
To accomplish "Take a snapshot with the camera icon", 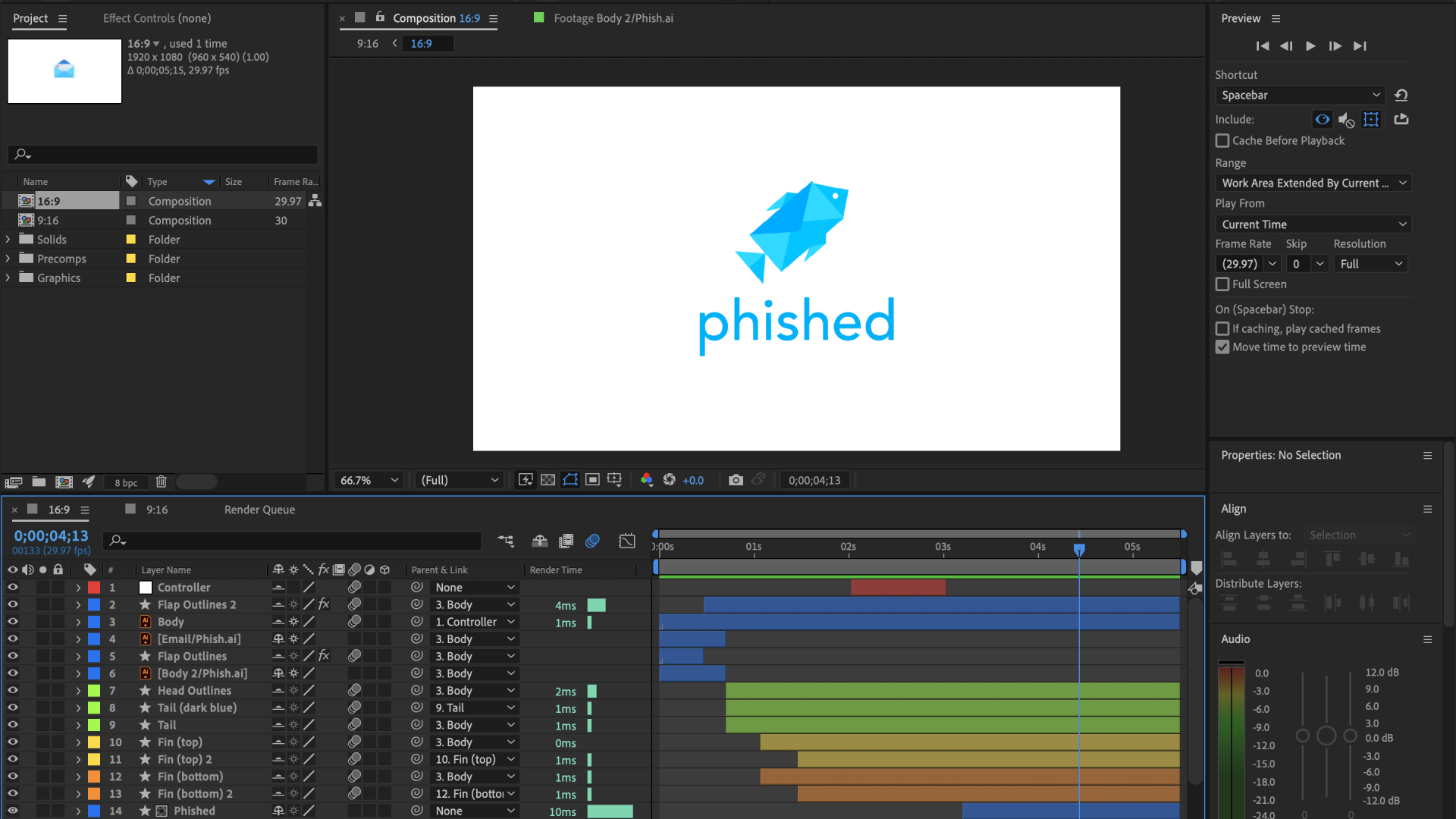I will (735, 480).
